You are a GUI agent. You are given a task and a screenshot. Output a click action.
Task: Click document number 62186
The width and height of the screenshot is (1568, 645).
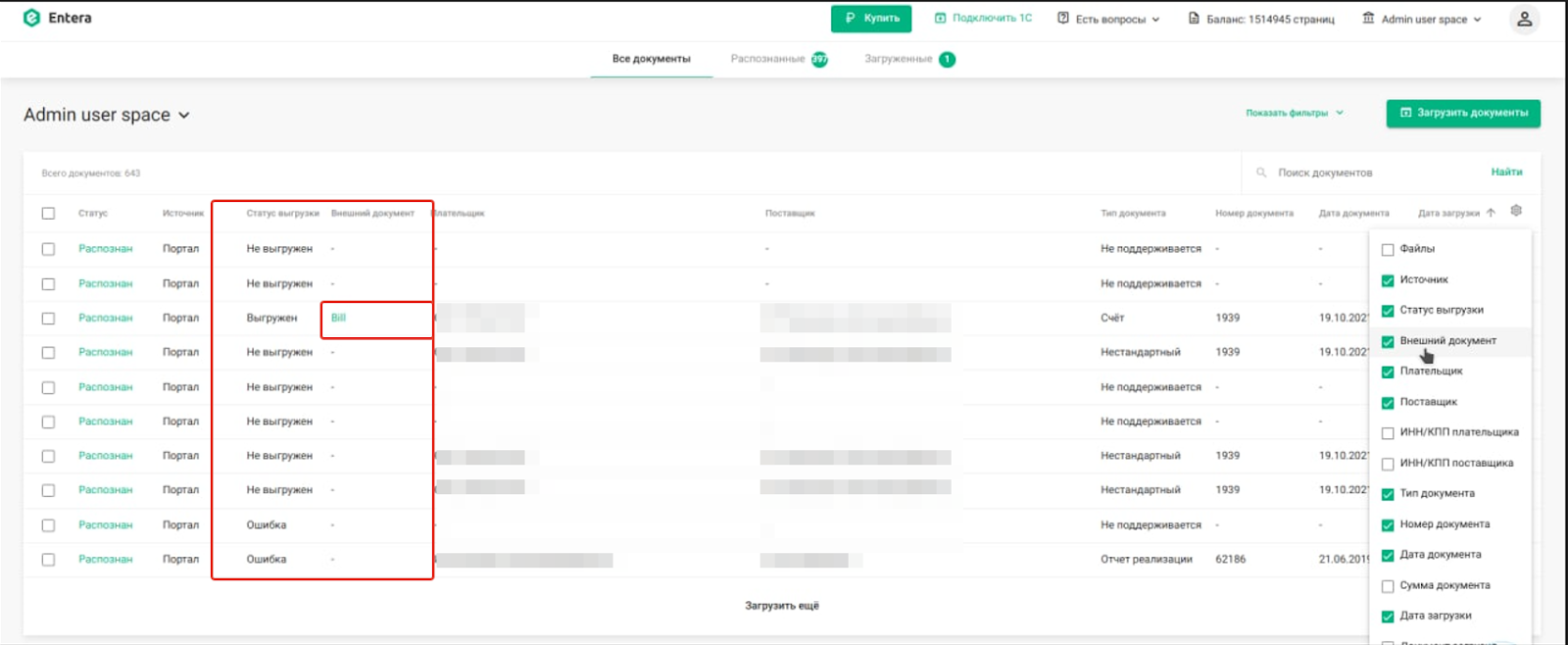[1231, 559]
